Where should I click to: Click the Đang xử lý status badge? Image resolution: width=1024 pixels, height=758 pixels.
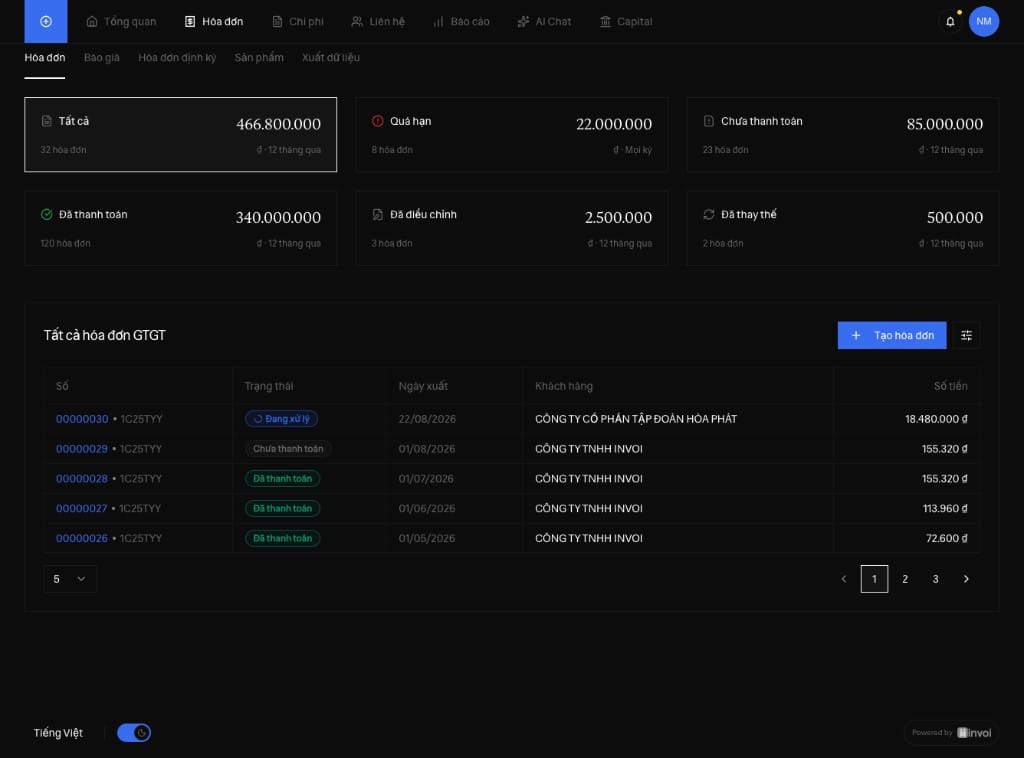tap(281, 419)
